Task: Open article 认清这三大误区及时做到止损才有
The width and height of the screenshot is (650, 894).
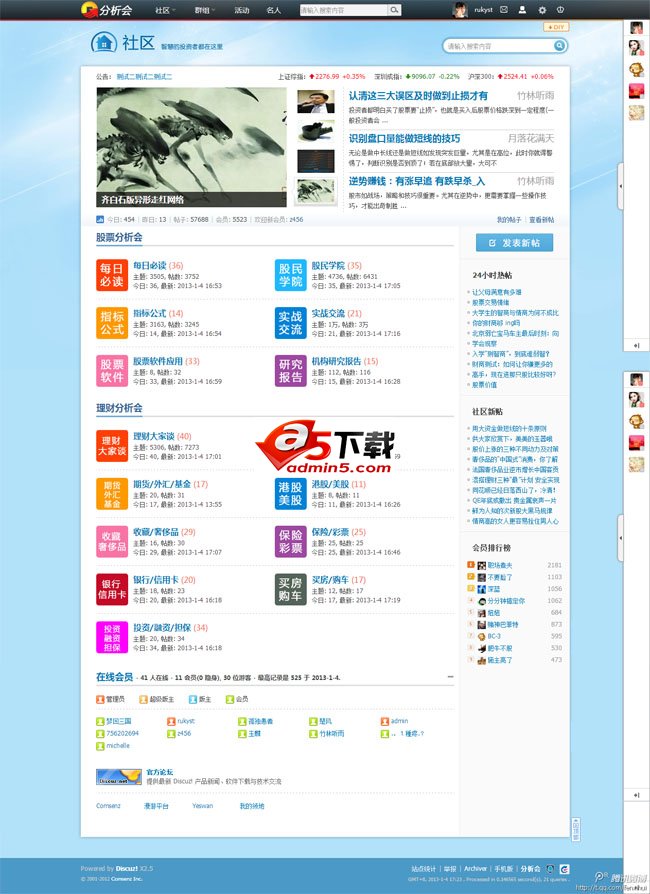Action: point(418,96)
